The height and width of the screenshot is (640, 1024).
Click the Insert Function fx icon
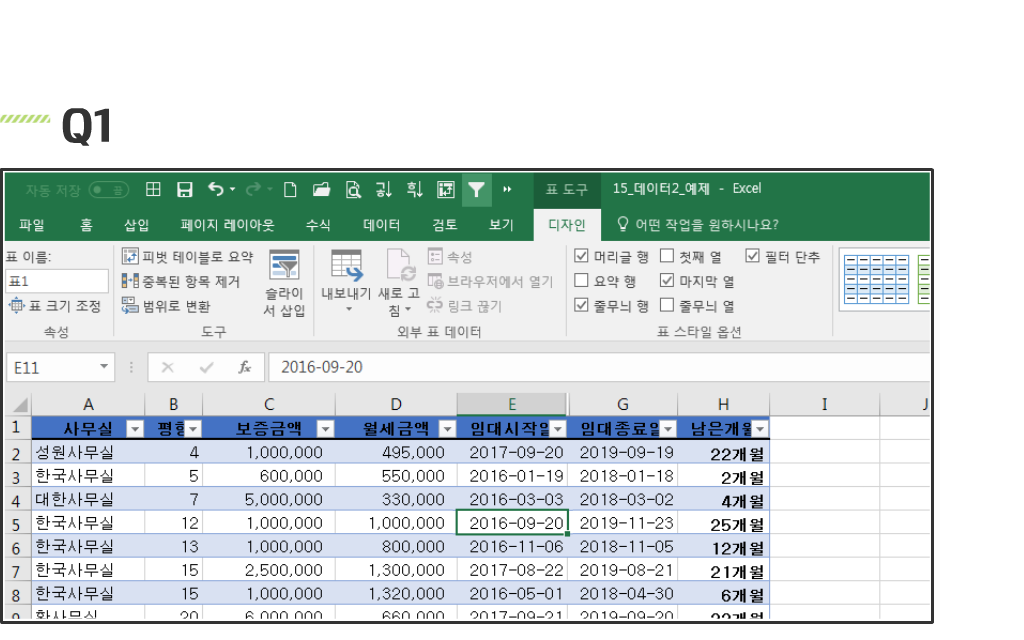(x=245, y=367)
